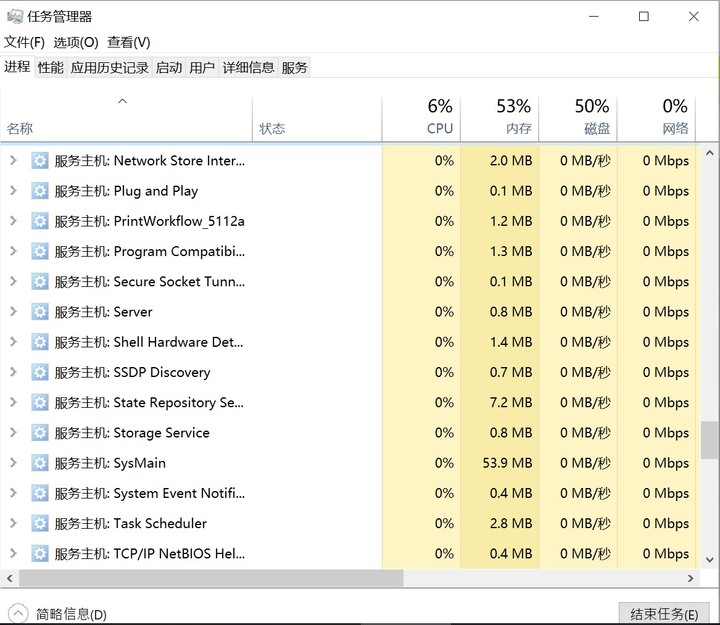
Task: Click the 结束任务(E) button
Action: point(664,614)
